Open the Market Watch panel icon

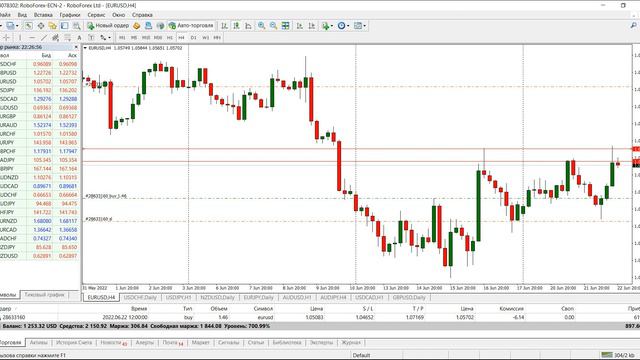pyautogui.click(x=28, y=26)
